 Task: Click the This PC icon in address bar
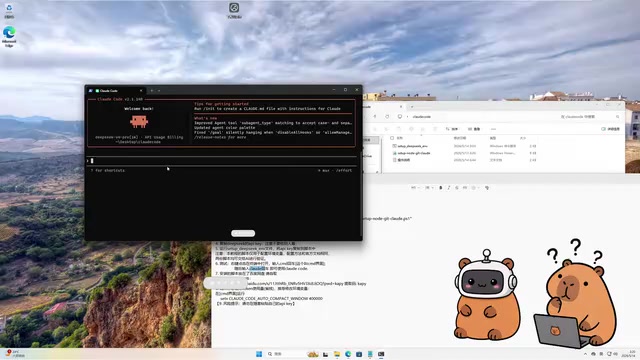(400, 117)
